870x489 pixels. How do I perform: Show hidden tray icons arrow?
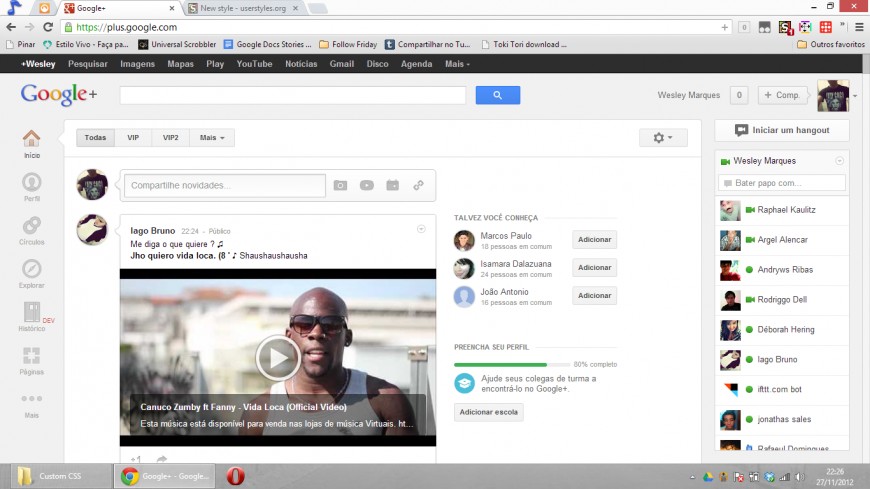click(692, 477)
